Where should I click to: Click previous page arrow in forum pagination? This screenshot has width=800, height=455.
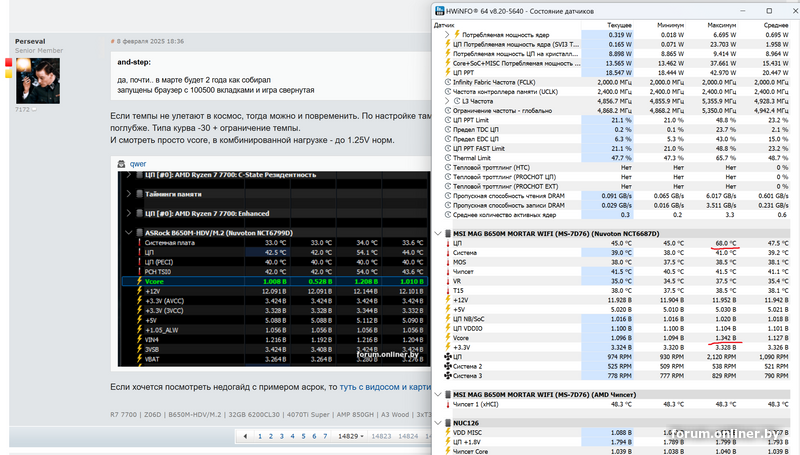(x=245, y=436)
